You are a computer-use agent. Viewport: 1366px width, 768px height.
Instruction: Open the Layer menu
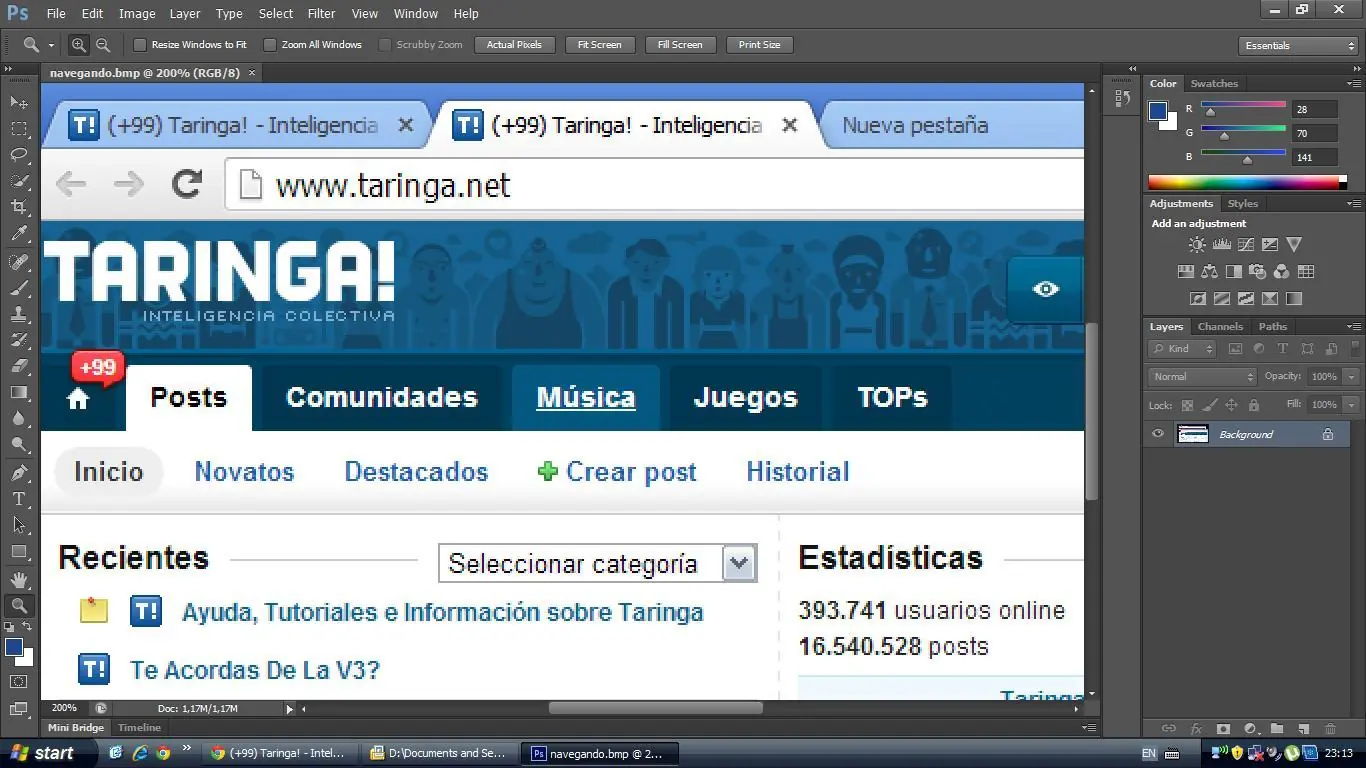pos(185,14)
